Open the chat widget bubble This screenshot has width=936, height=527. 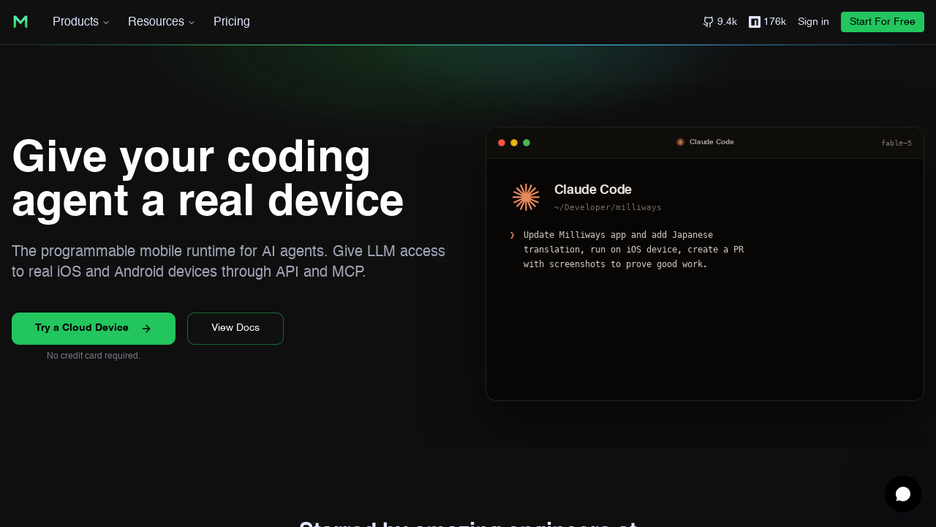point(903,494)
